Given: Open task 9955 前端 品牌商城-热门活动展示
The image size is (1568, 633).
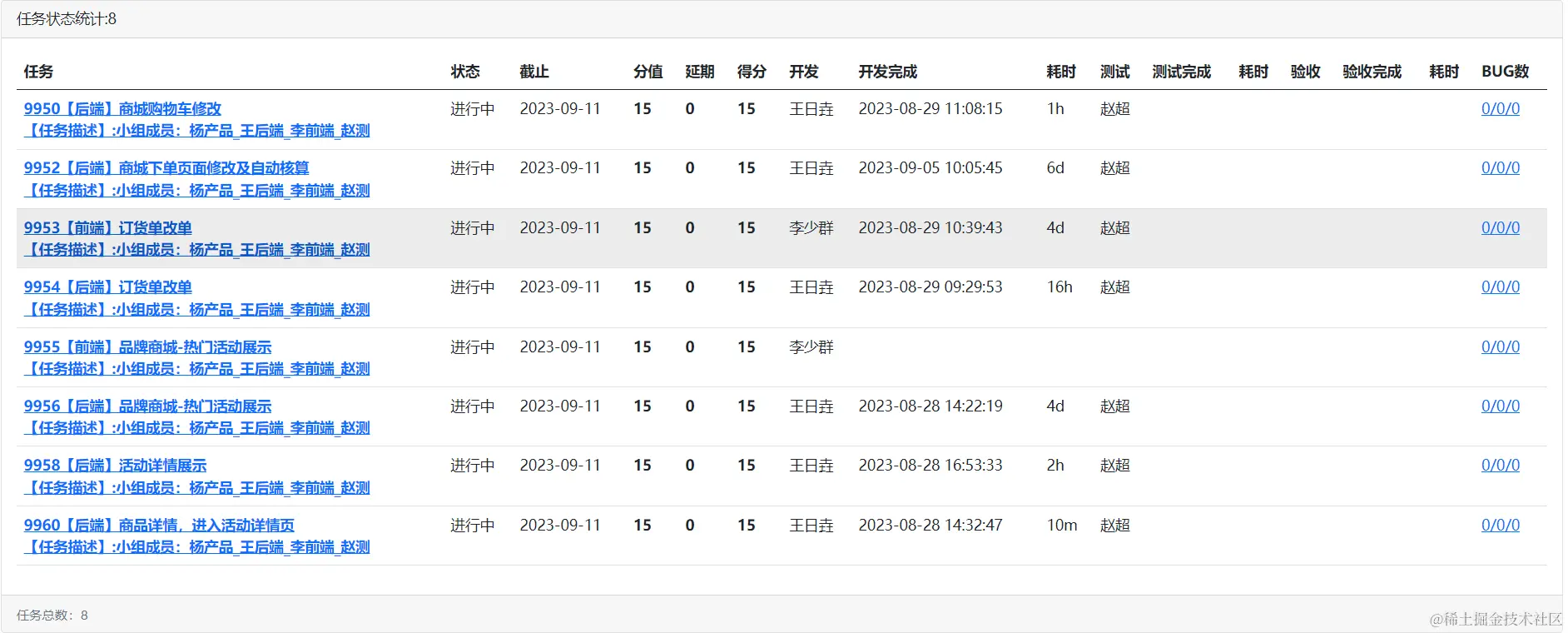Looking at the screenshot, I should 148,347.
